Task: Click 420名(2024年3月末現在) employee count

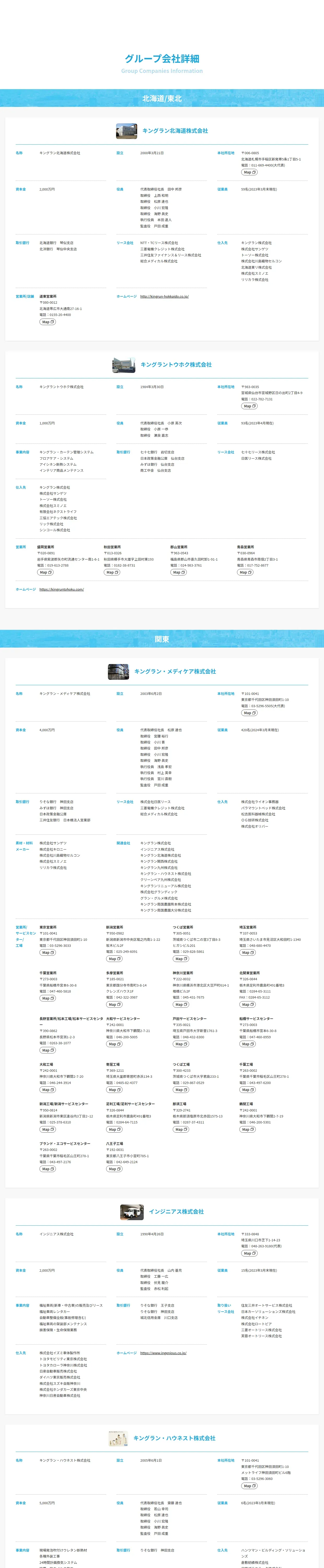Action: pyautogui.click(x=260, y=730)
